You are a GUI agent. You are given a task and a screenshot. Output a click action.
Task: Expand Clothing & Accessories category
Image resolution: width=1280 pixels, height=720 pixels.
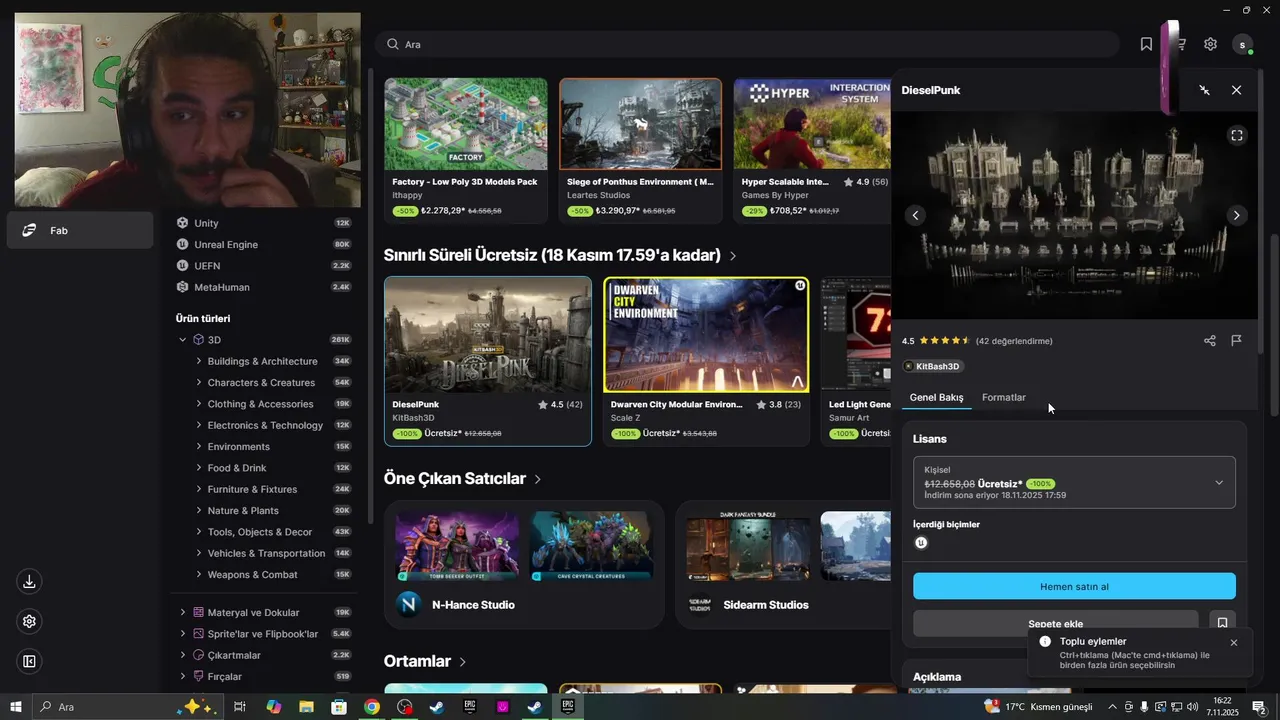[x=199, y=404]
